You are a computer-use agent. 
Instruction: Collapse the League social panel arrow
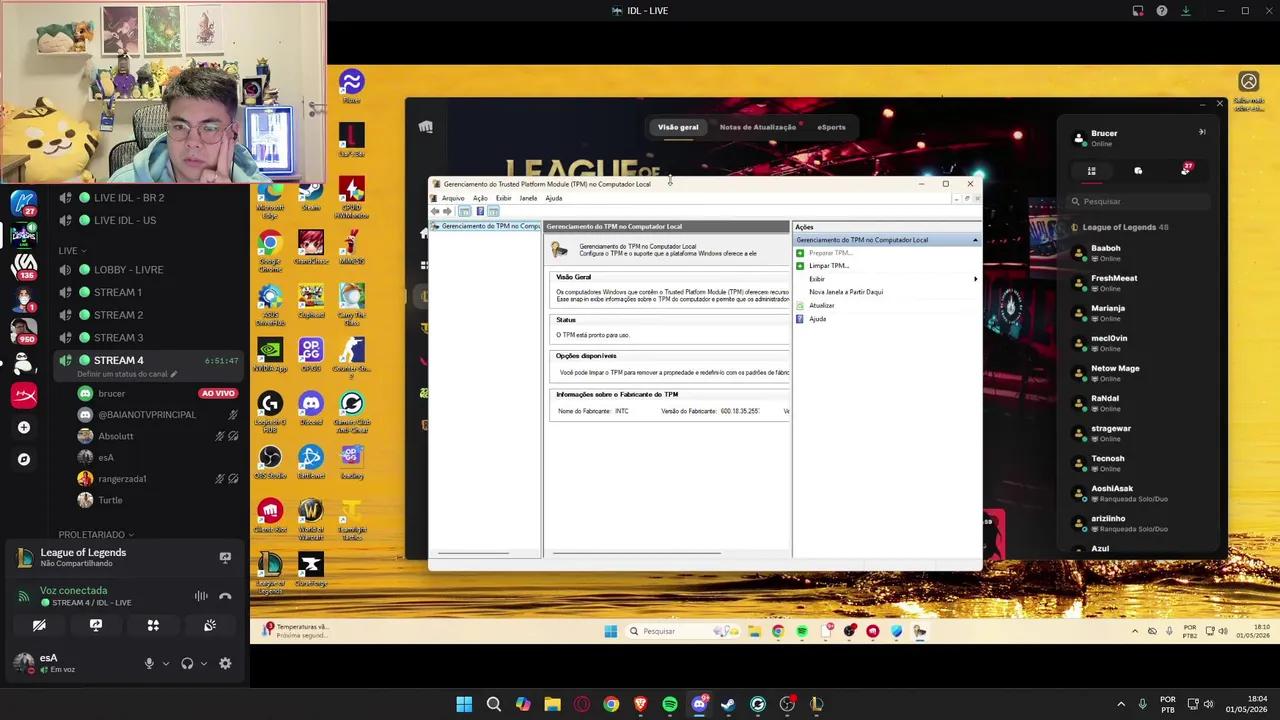(x=1202, y=132)
